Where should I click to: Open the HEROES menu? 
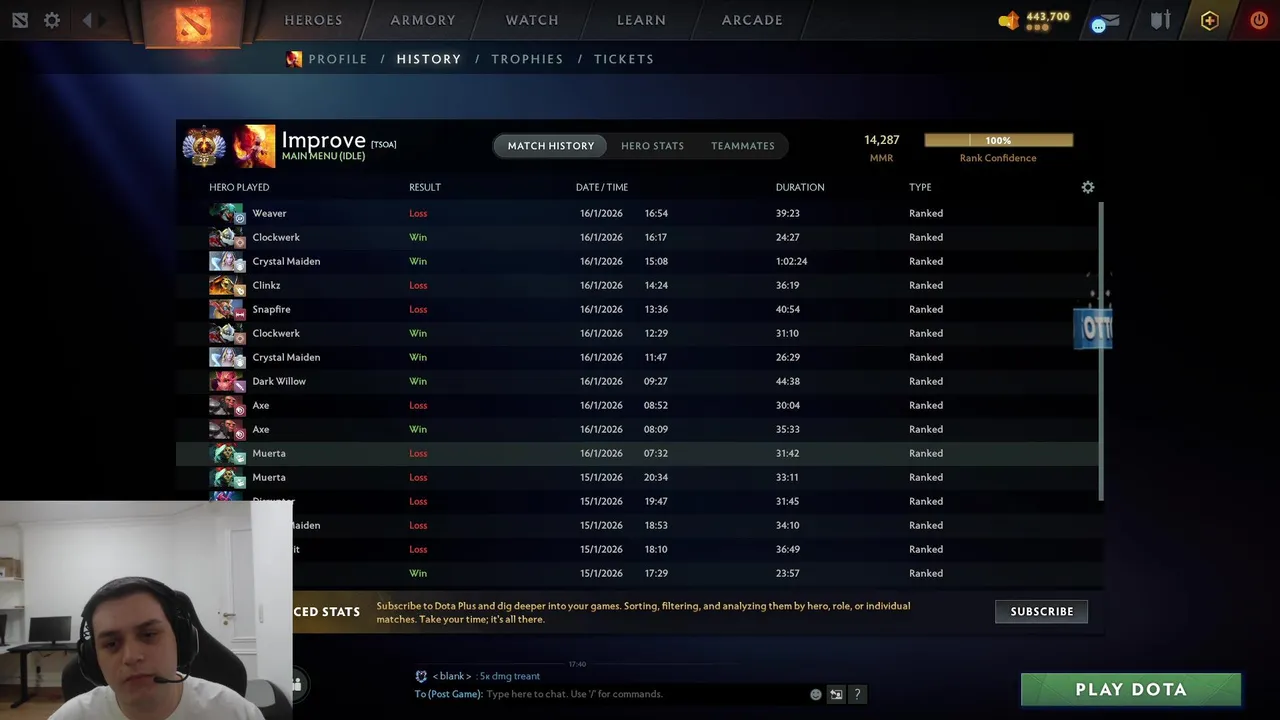(313, 20)
